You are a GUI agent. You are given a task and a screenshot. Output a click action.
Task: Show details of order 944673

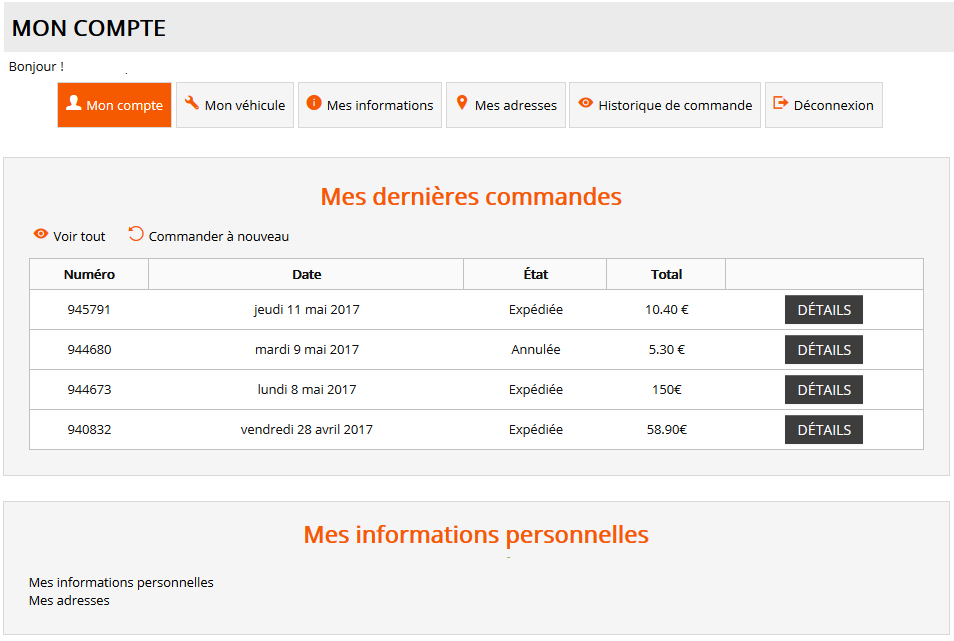pyautogui.click(x=823, y=390)
